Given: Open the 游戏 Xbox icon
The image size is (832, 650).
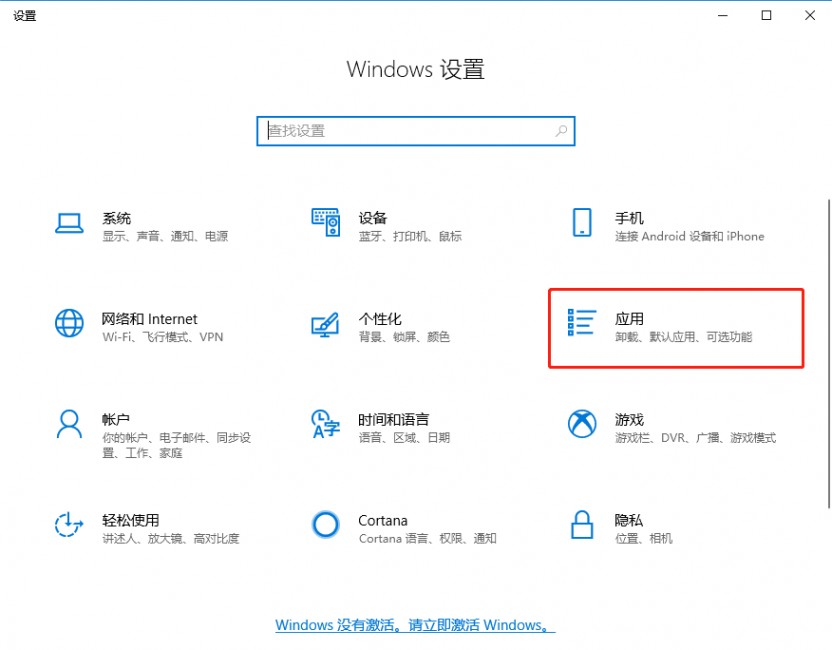Looking at the screenshot, I should pos(582,424).
